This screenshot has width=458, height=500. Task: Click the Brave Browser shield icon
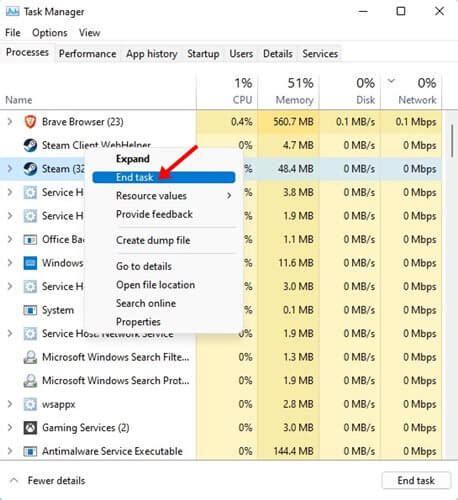[x=30, y=122]
